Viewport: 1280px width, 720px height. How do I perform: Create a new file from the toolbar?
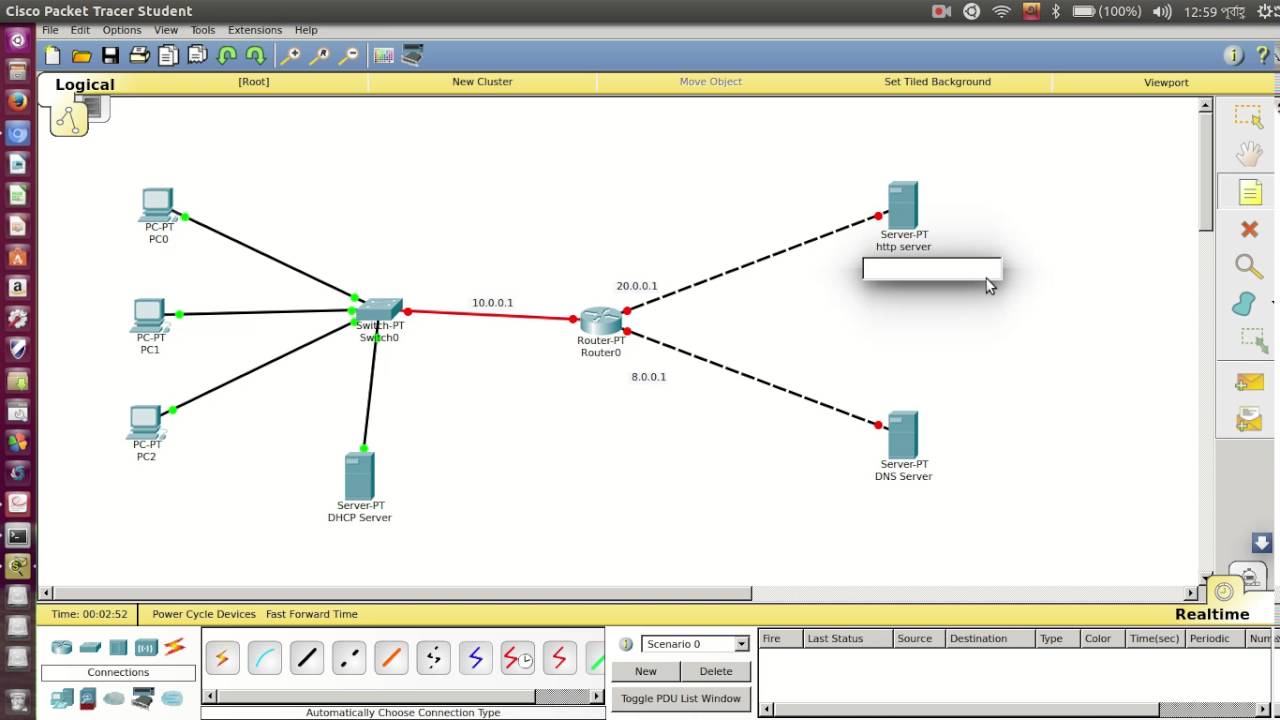53,56
